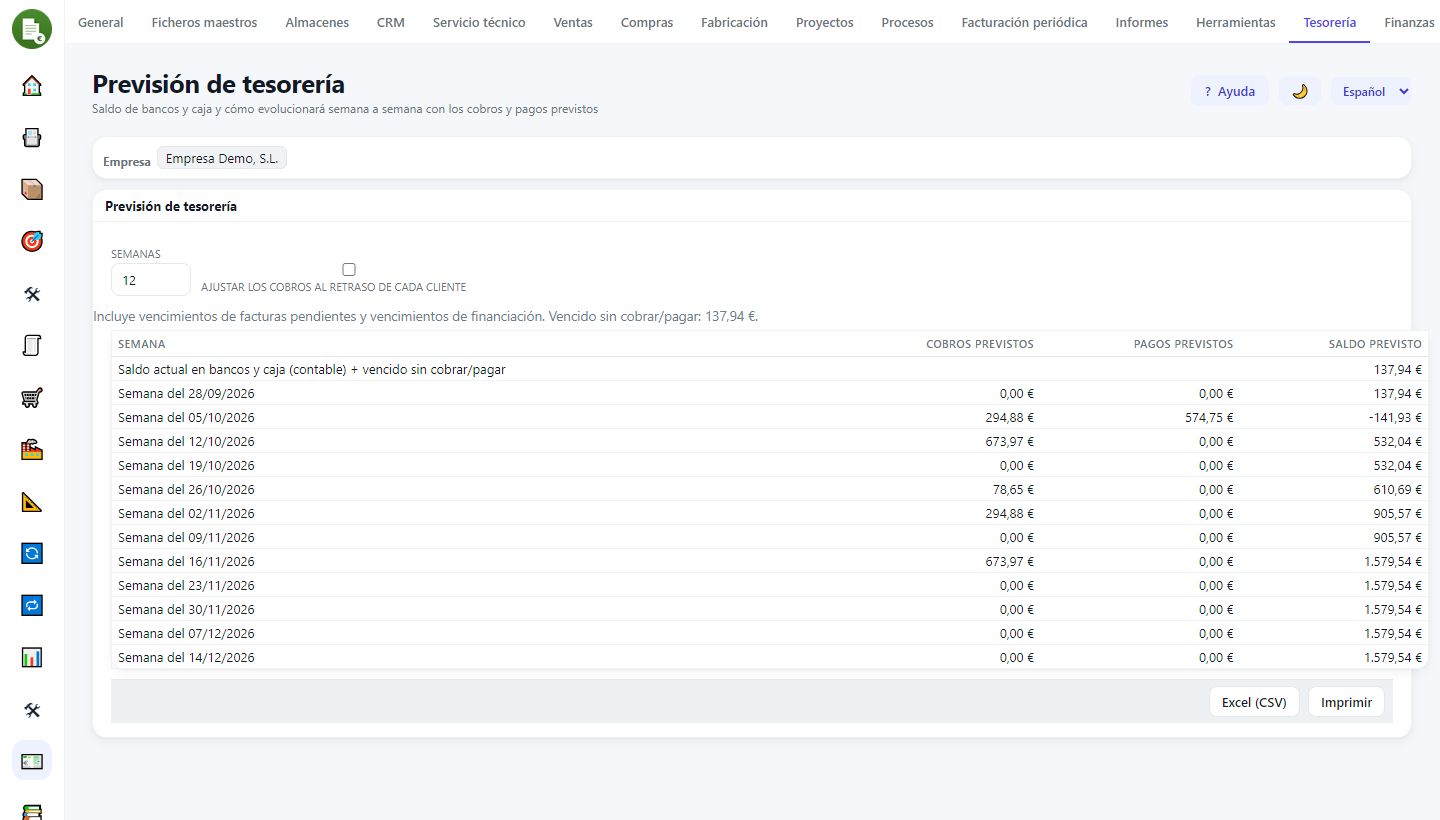Click the Semana column header
The image size is (1440, 820).
tap(142, 344)
